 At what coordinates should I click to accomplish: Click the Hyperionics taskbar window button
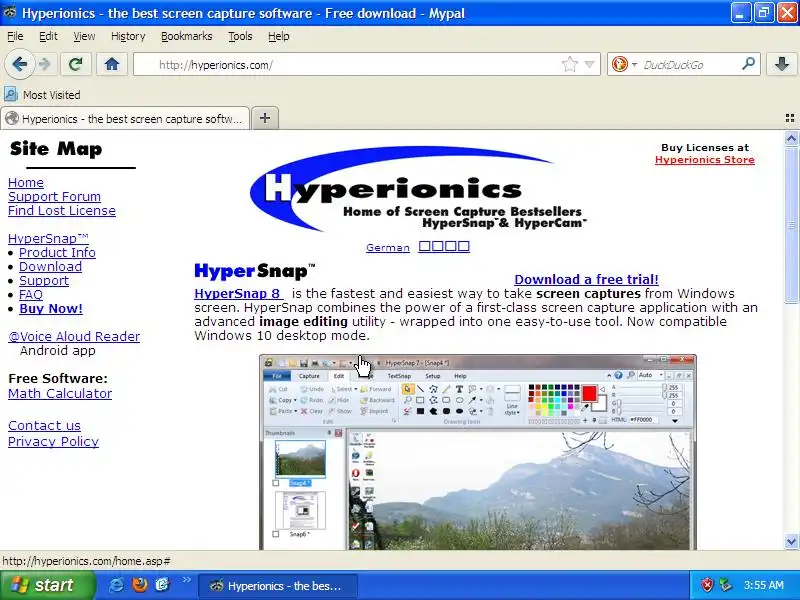pos(278,586)
